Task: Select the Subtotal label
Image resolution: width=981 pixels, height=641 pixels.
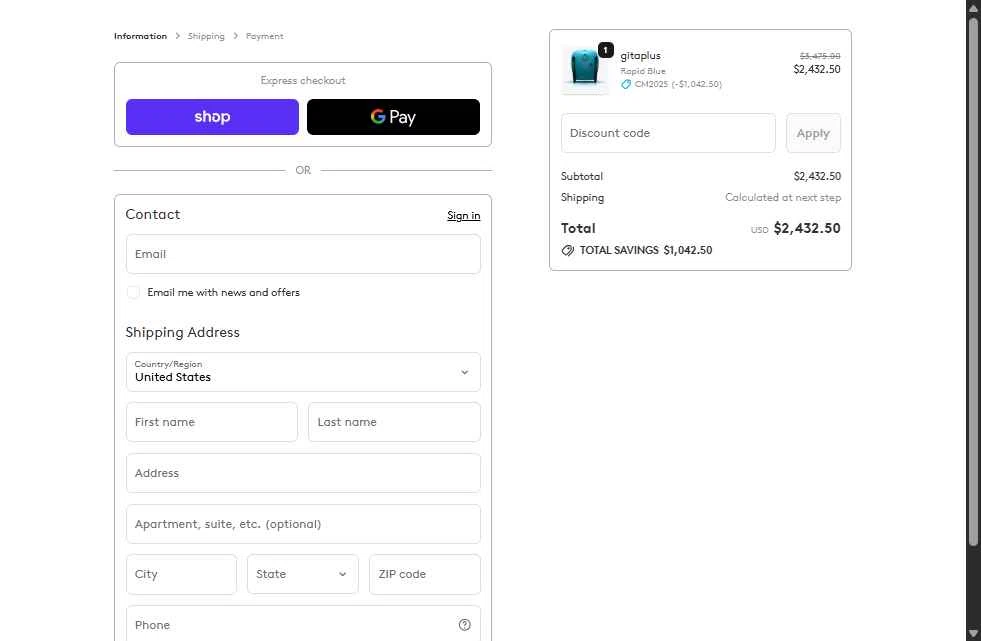Action: pyautogui.click(x=582, y=176)
